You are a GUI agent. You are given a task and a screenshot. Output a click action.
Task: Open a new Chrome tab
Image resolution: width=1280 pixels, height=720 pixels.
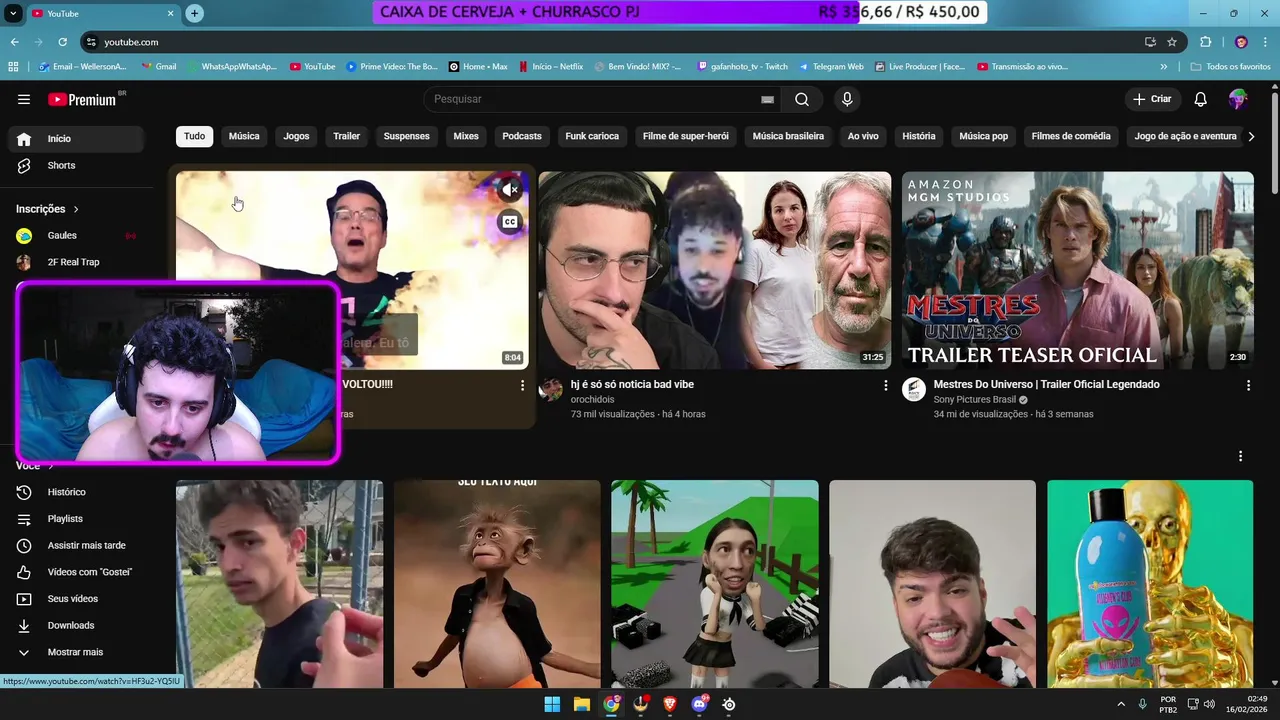coord(194,13)
